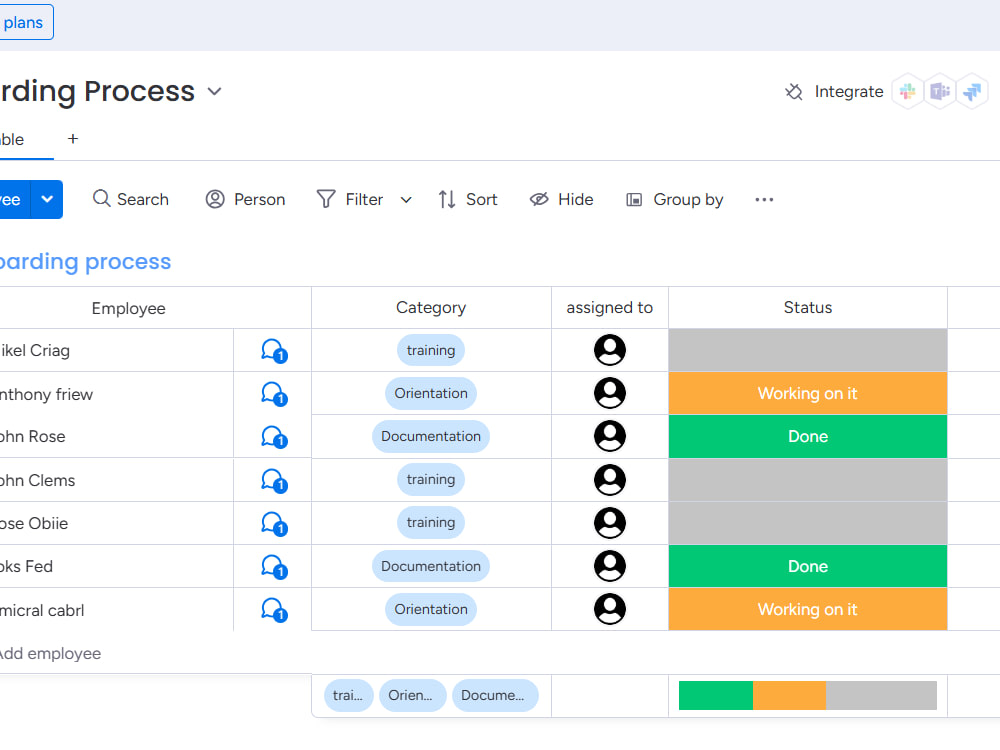Screen dimensions: 1000x750
Task: Click the Integrate plug icon
Action: [794, 92]
